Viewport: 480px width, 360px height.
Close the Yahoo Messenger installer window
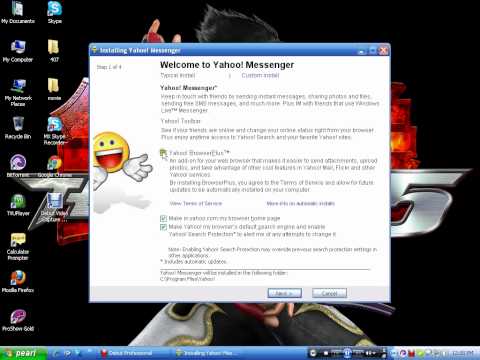(x=383, y=51)
